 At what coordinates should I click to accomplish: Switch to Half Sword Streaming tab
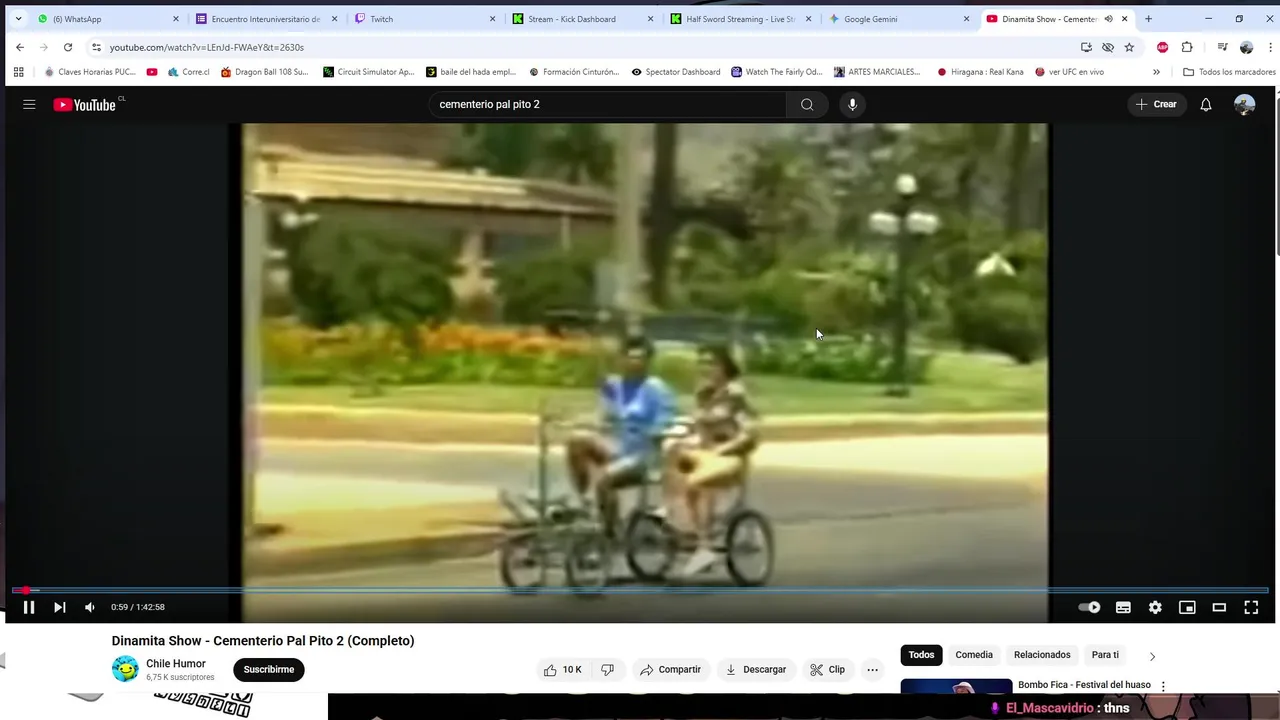point(741,19)
